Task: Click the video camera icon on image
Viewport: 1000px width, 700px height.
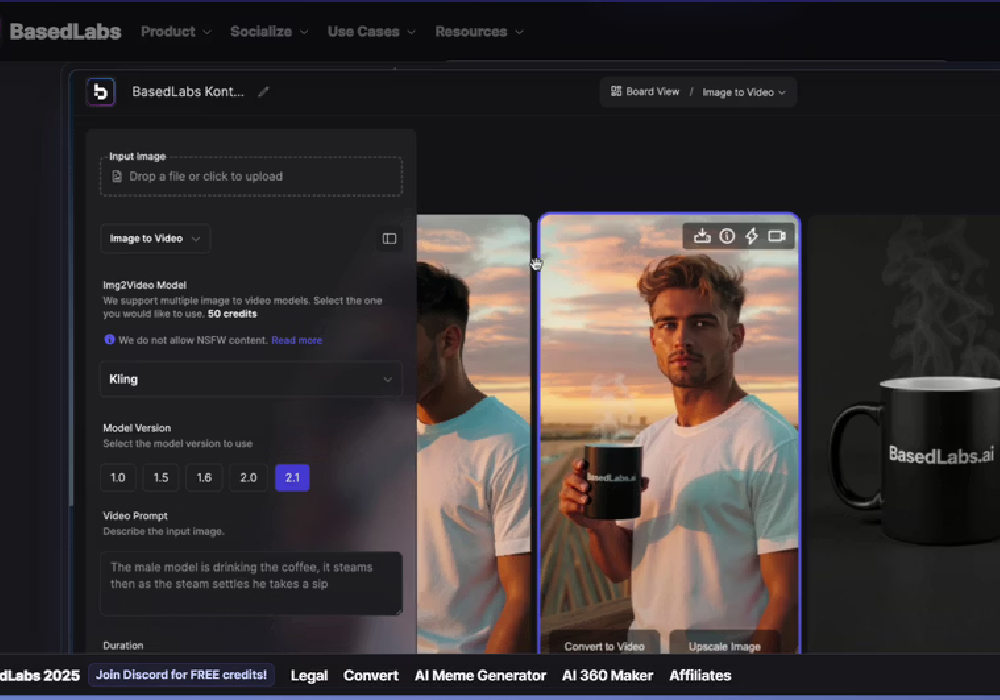Action: [x=777, y=236]
